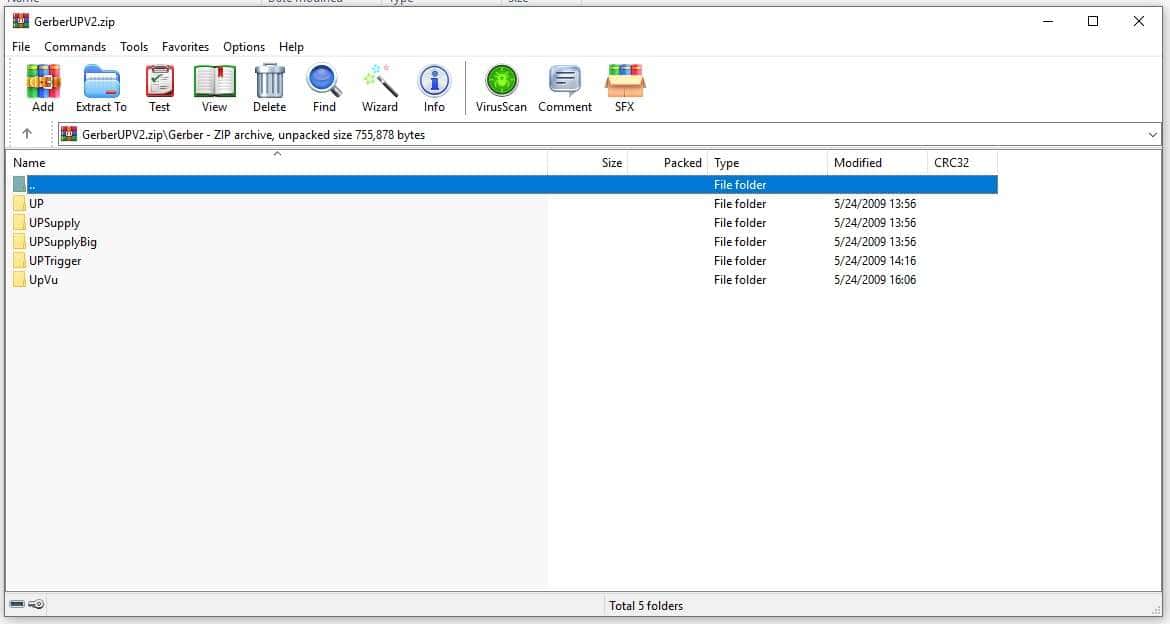1170x624 pixels.
Task: Click the modified date 5/24/2009 16:06
Action: pos(875,280)
